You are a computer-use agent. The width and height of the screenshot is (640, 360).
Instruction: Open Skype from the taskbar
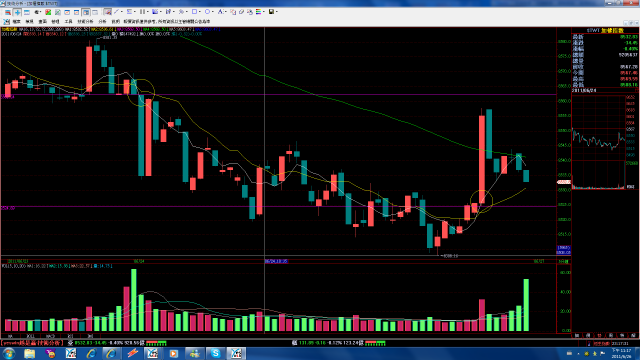215,353
